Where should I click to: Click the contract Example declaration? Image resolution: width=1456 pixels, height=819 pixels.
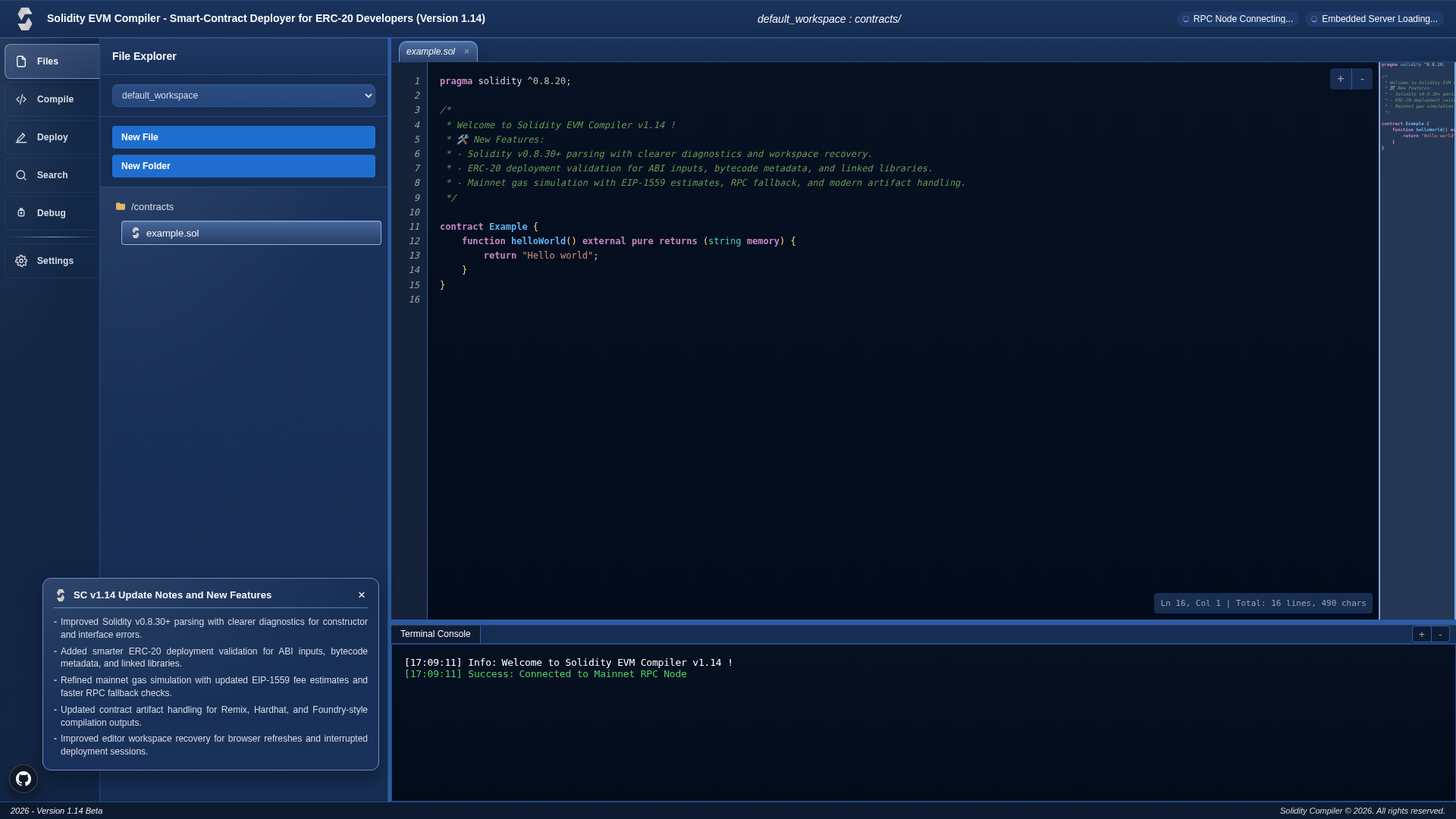pos(488,227)
